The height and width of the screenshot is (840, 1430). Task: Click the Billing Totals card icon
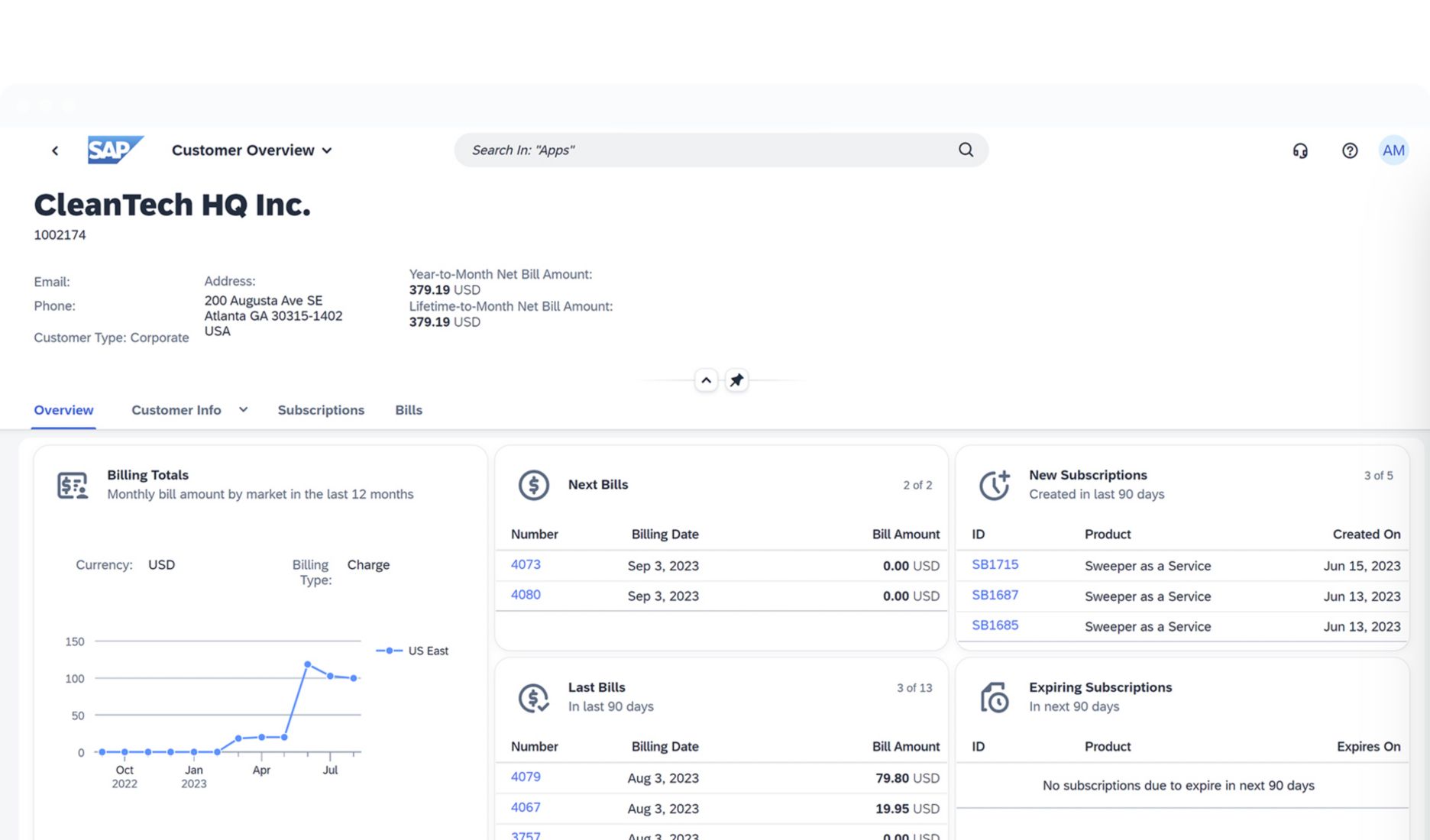tap(73, 485)
